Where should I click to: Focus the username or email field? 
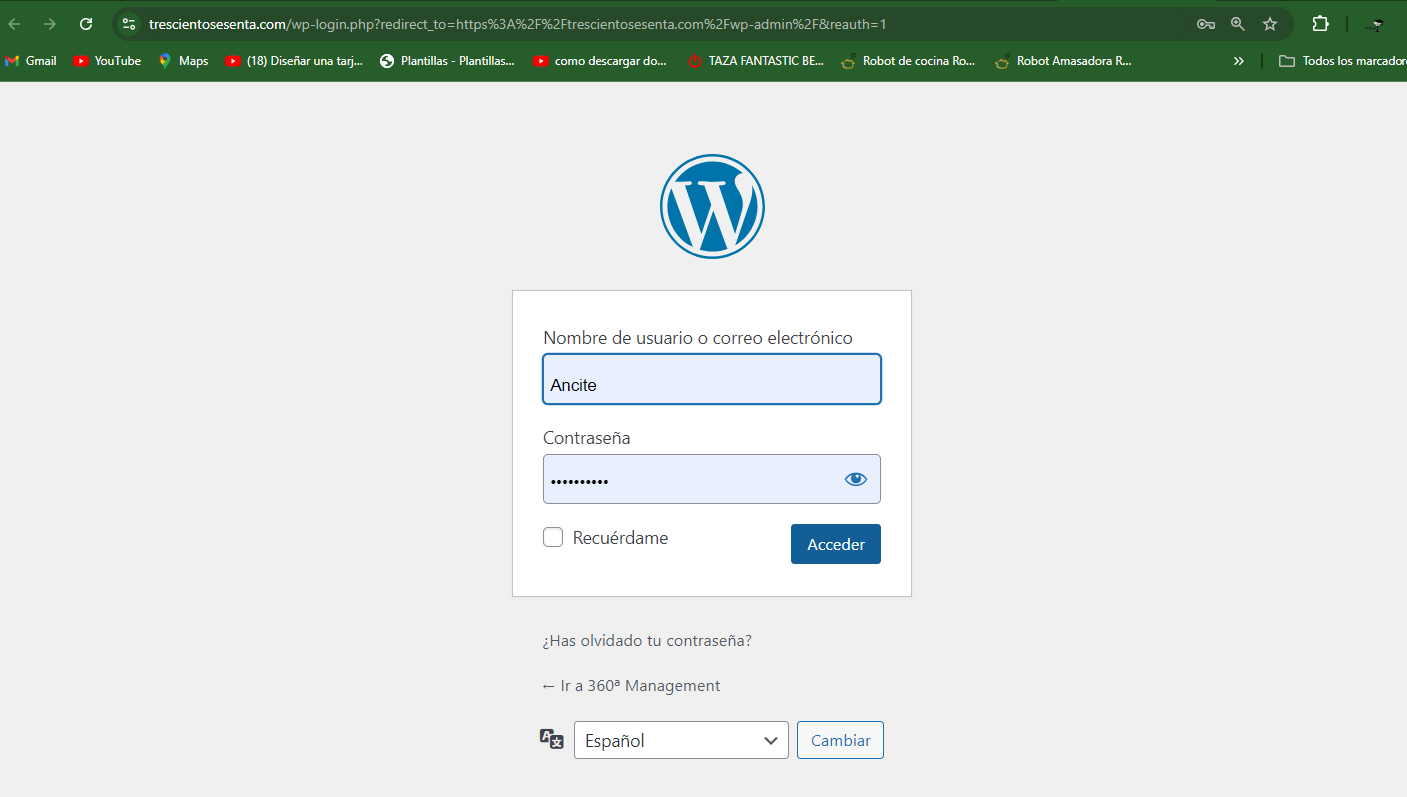pos(712,379)
